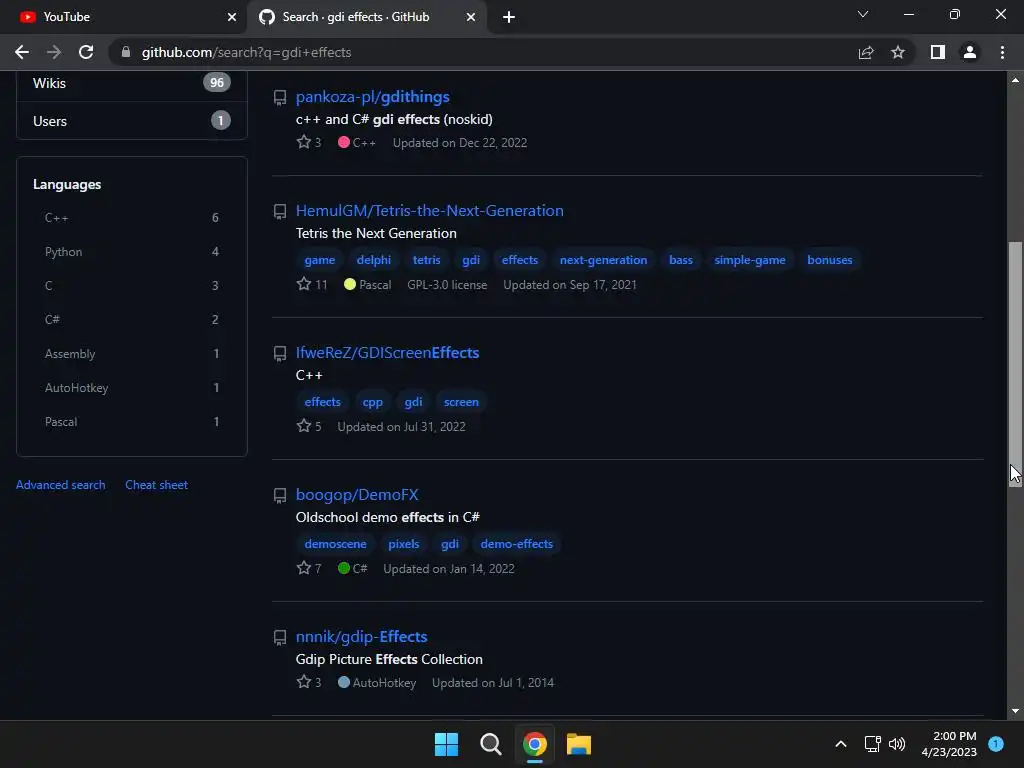The height and width of the screenshot is (768, 1024).
Task: Click the 'simple-game' topic tag
Action: coord(750,260)
